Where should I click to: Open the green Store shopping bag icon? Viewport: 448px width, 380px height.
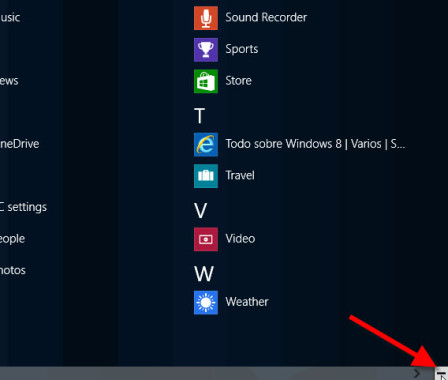[206, 81]
